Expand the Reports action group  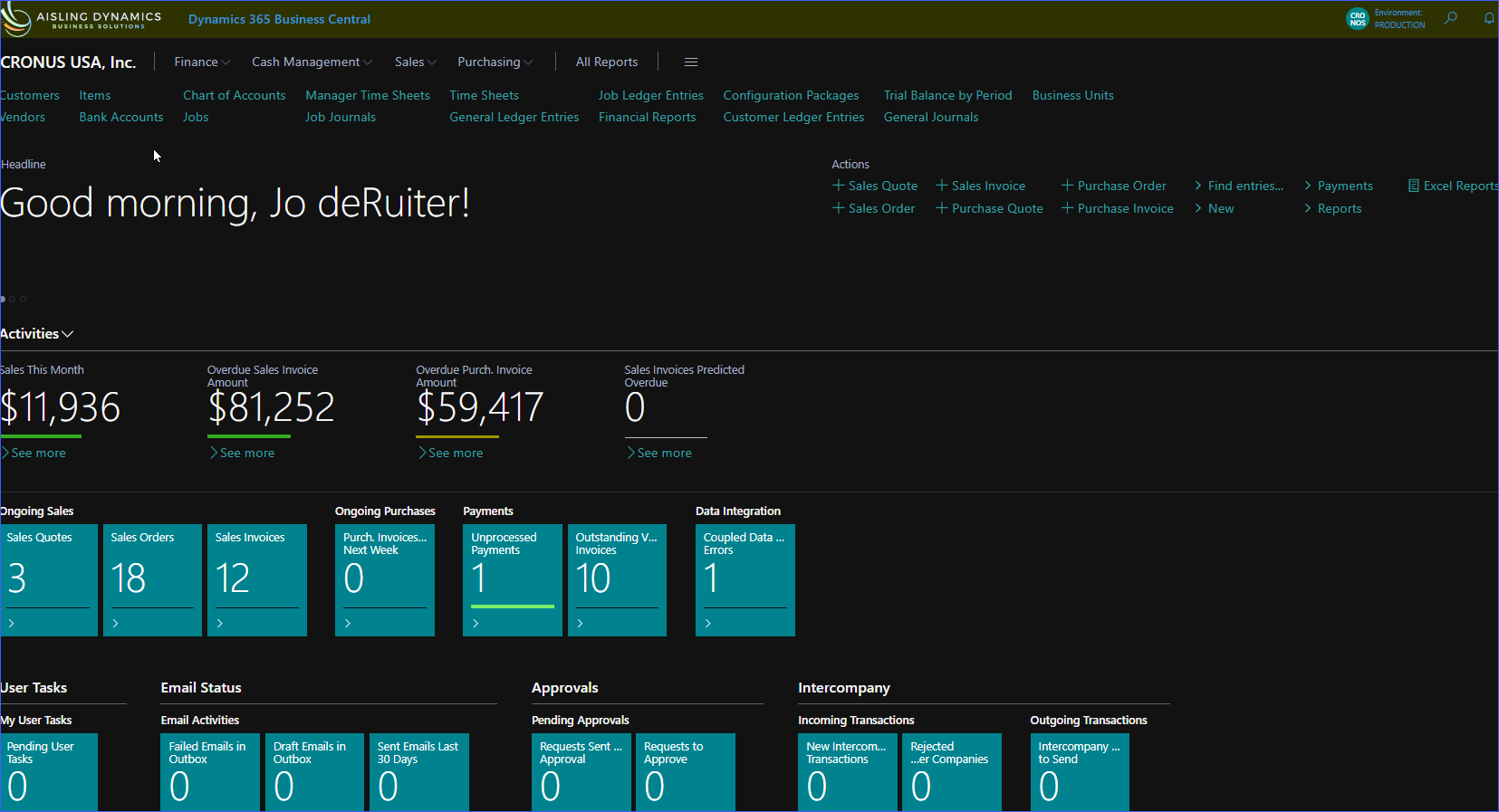pos(1333,208)
